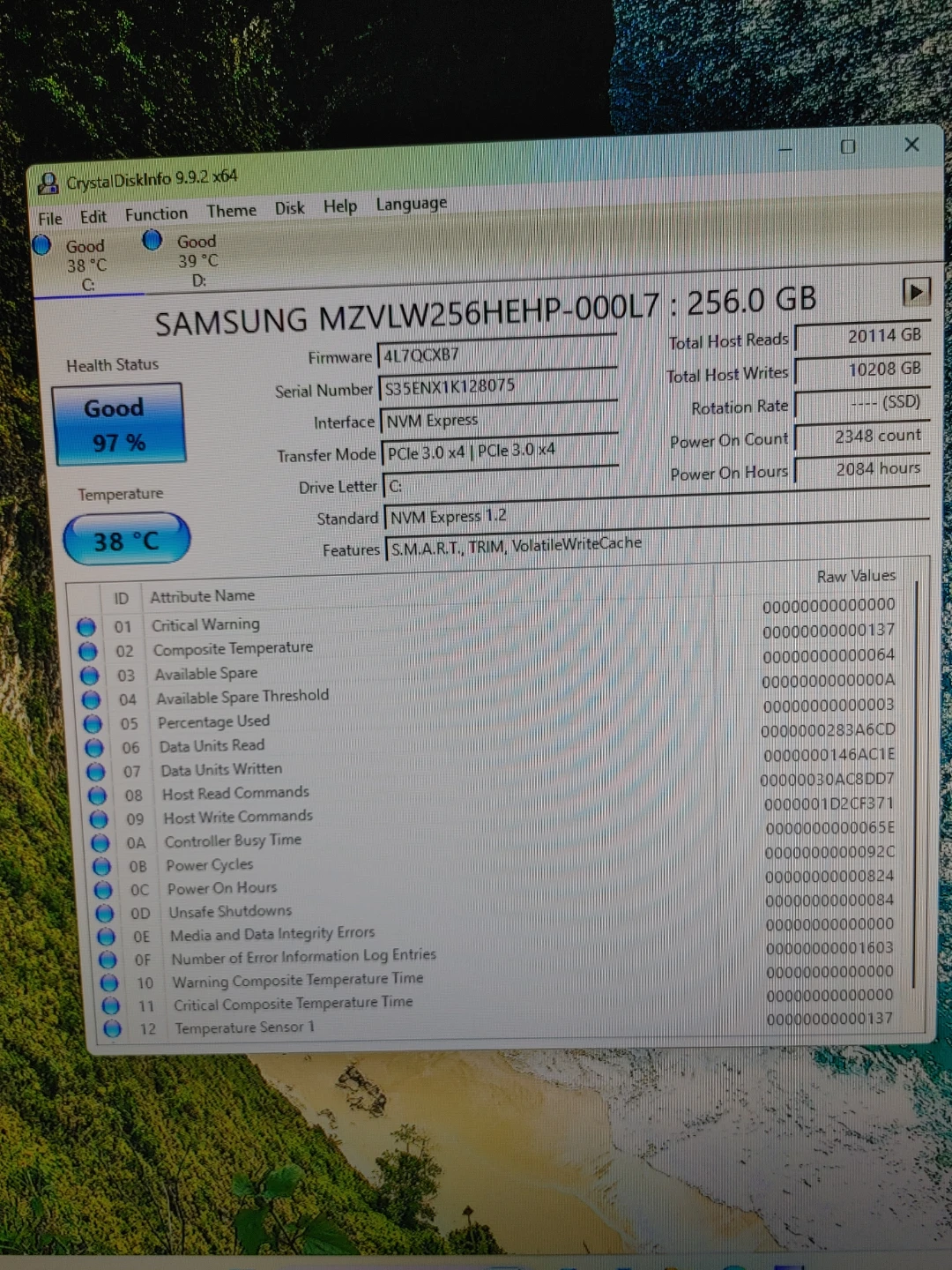Open the Theme menu

[232, 211]
